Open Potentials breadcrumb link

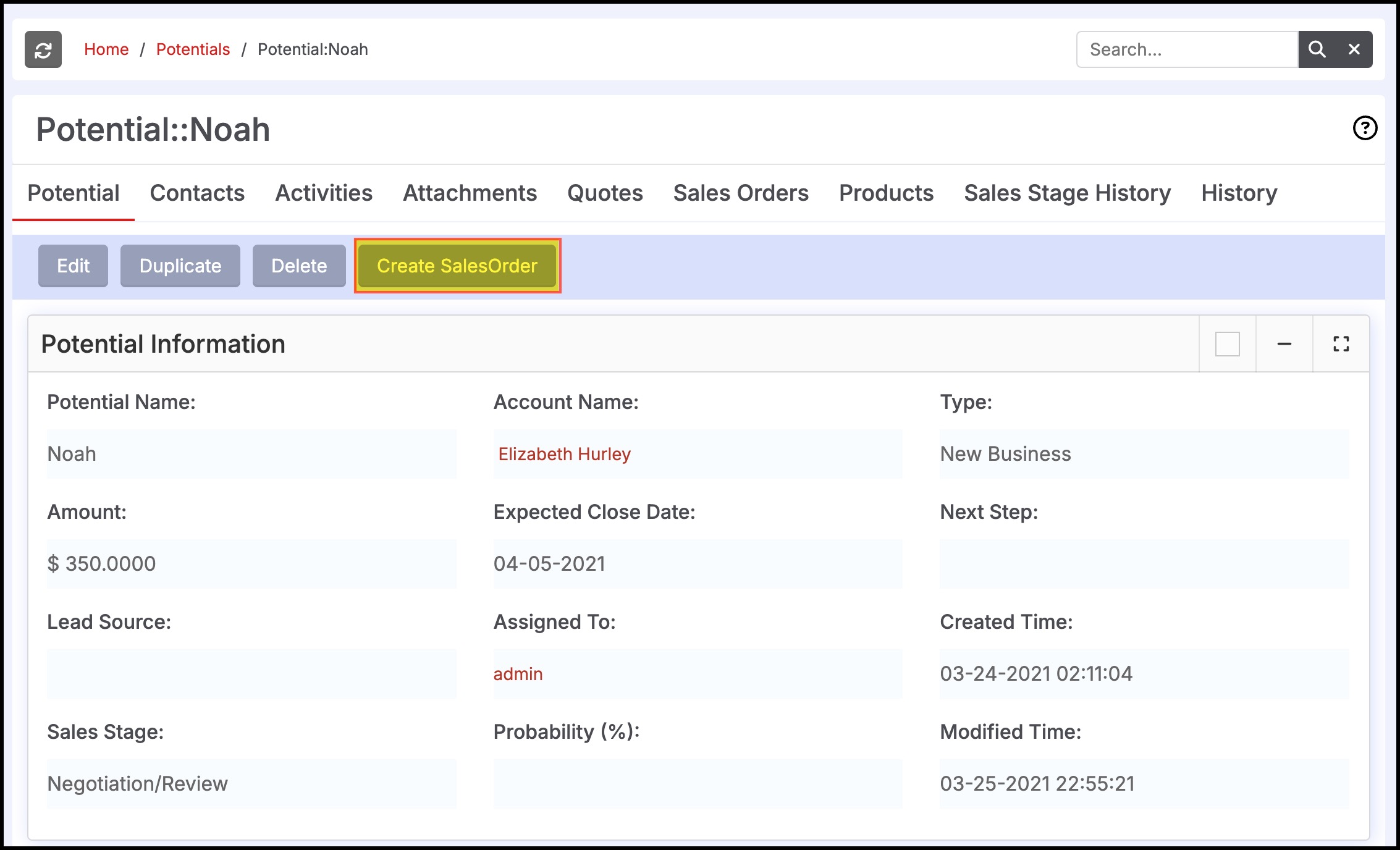[193, 49]
